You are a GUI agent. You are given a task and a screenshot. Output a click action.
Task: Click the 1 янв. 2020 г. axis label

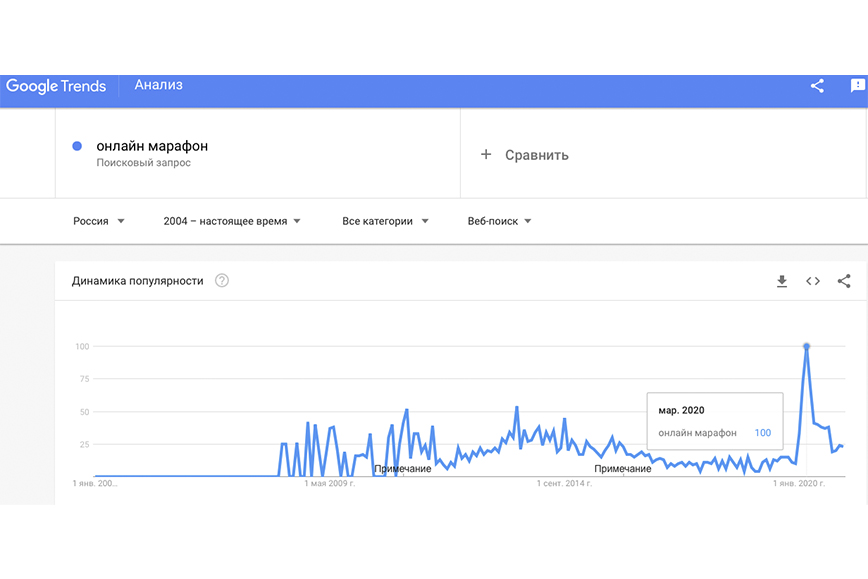[x=799, y=483]
